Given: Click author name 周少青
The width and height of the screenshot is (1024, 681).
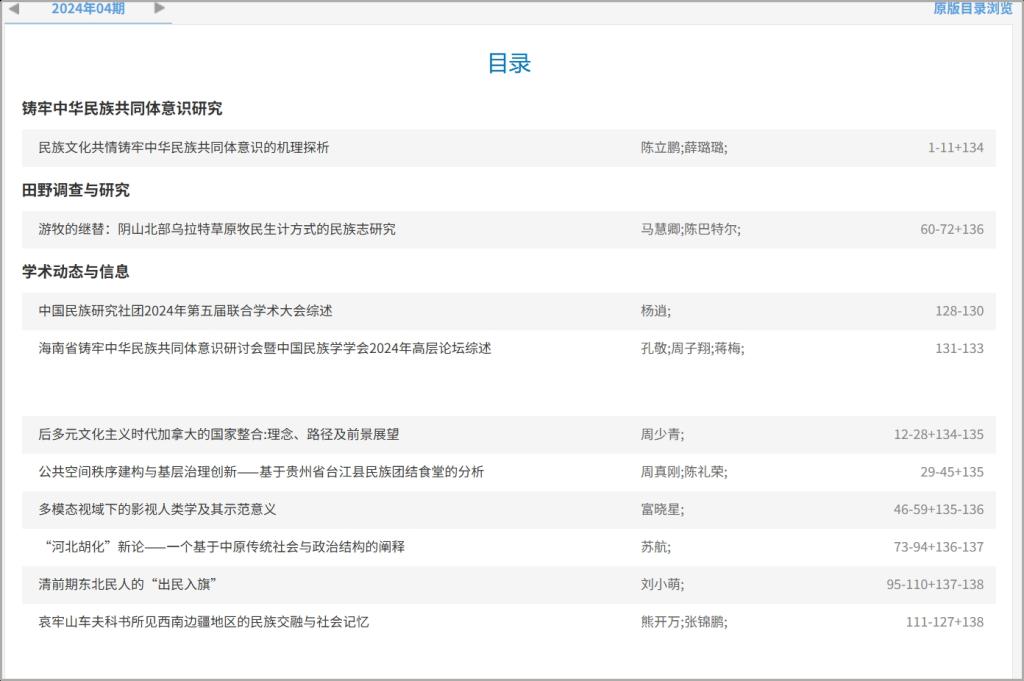Looking at the screenshot, I should (660, 434).
